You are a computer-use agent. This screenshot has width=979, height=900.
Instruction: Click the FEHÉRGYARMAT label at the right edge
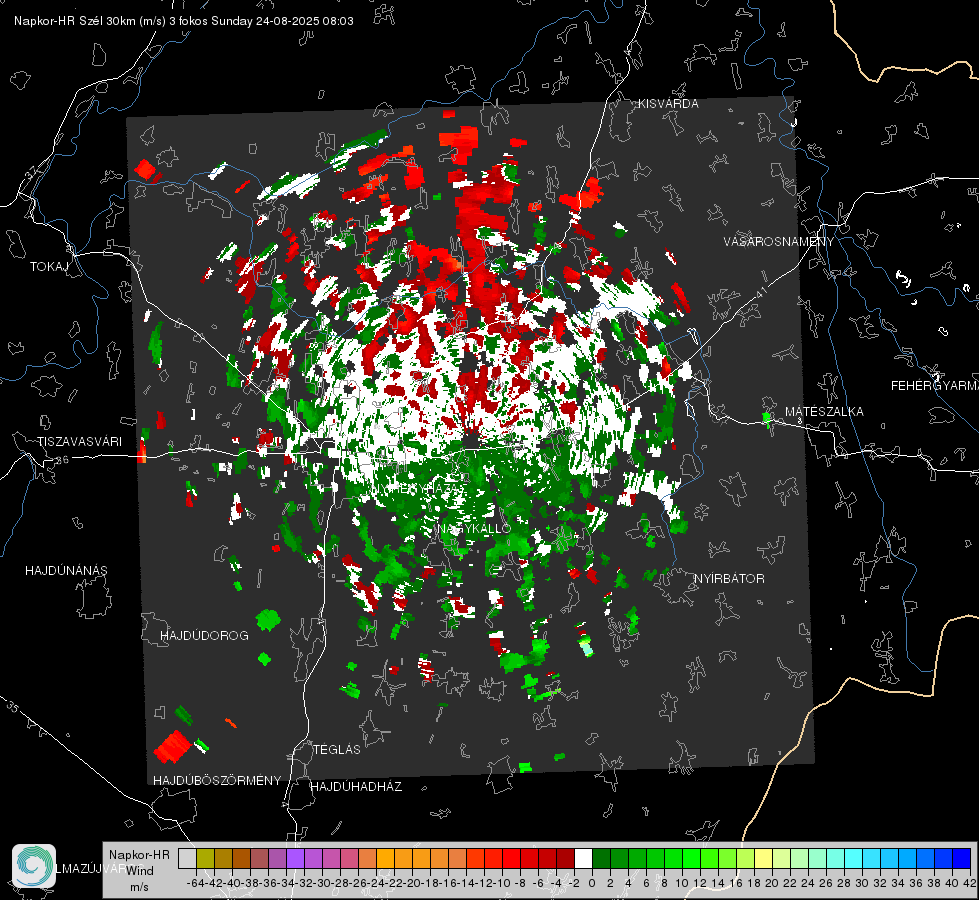(935, 386)
